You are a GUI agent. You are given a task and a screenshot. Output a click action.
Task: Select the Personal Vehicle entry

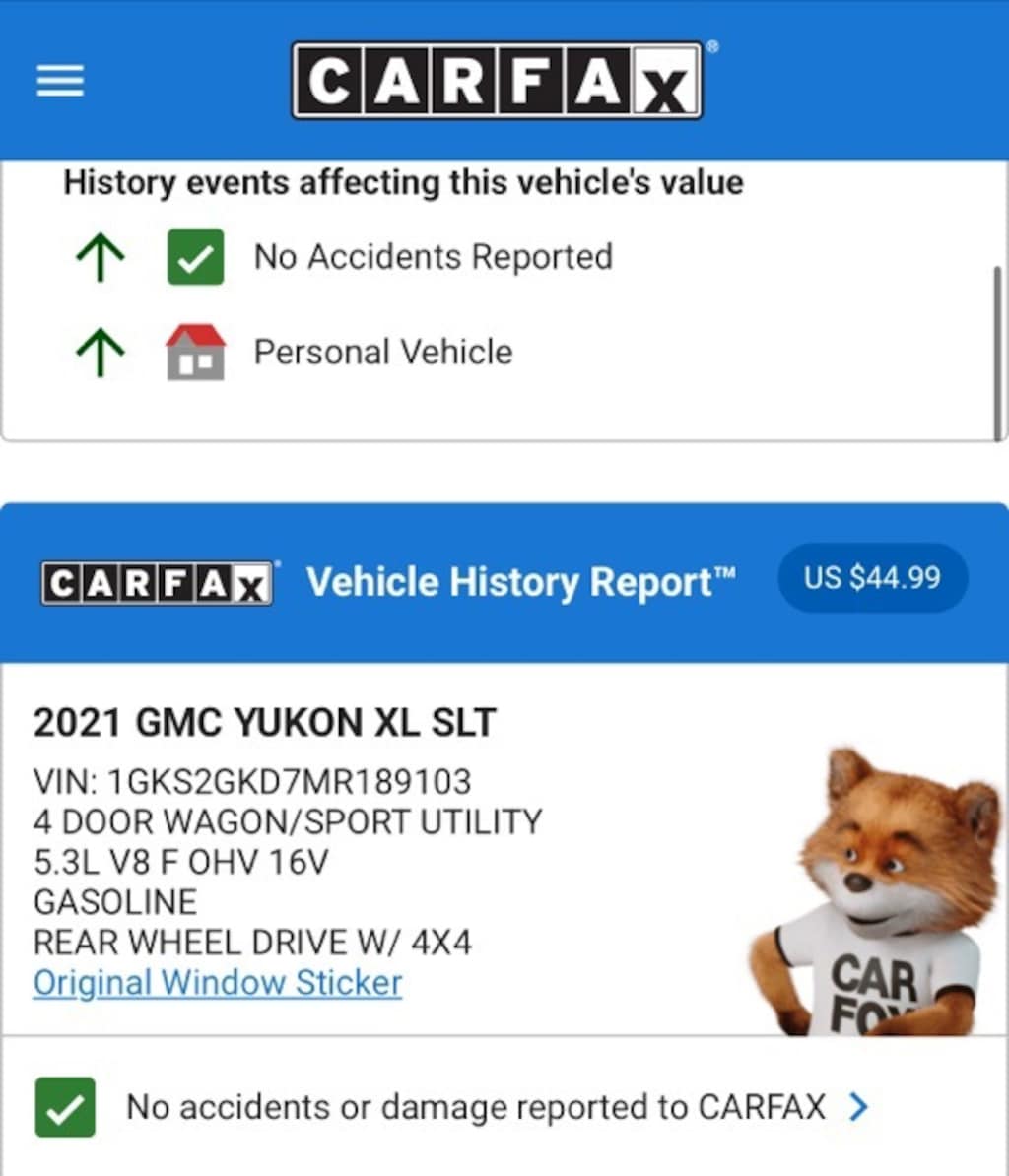pos(383,352)
